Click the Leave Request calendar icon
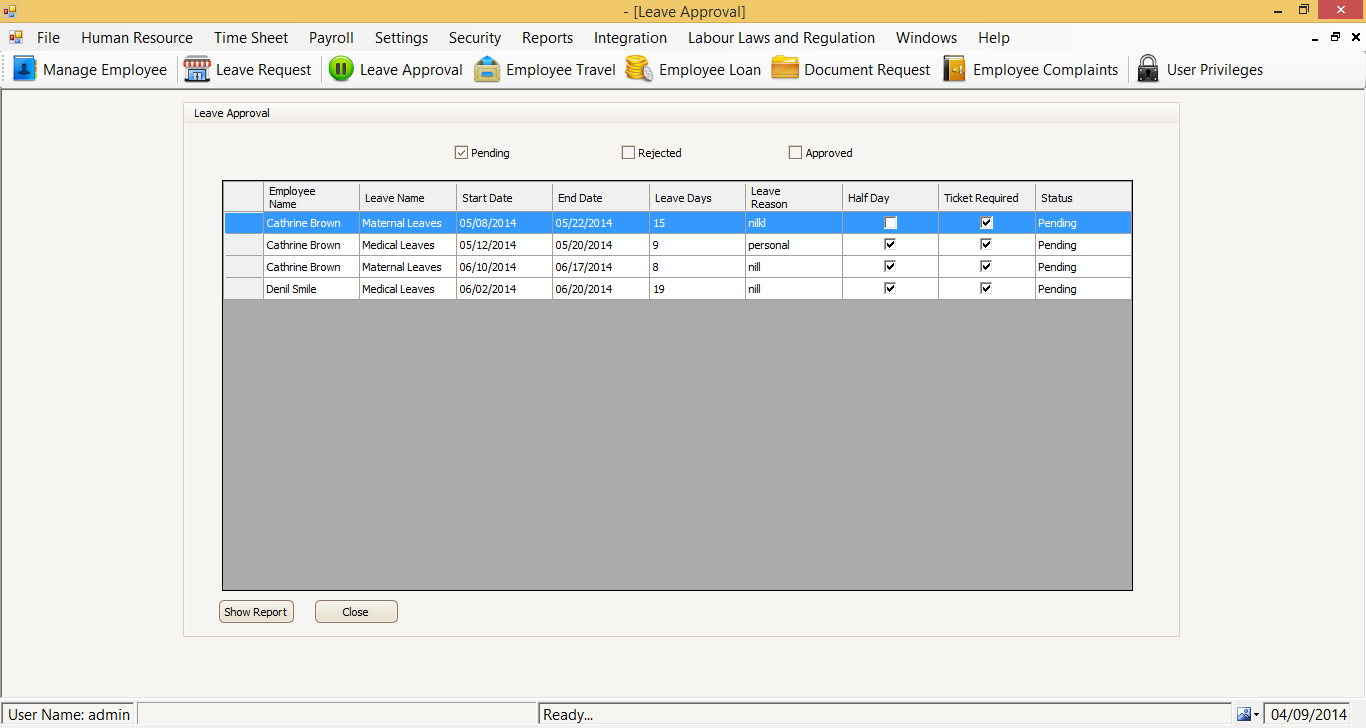This screenshot has width=1366, height=728. pyautogui.click(x=197, y=69)
